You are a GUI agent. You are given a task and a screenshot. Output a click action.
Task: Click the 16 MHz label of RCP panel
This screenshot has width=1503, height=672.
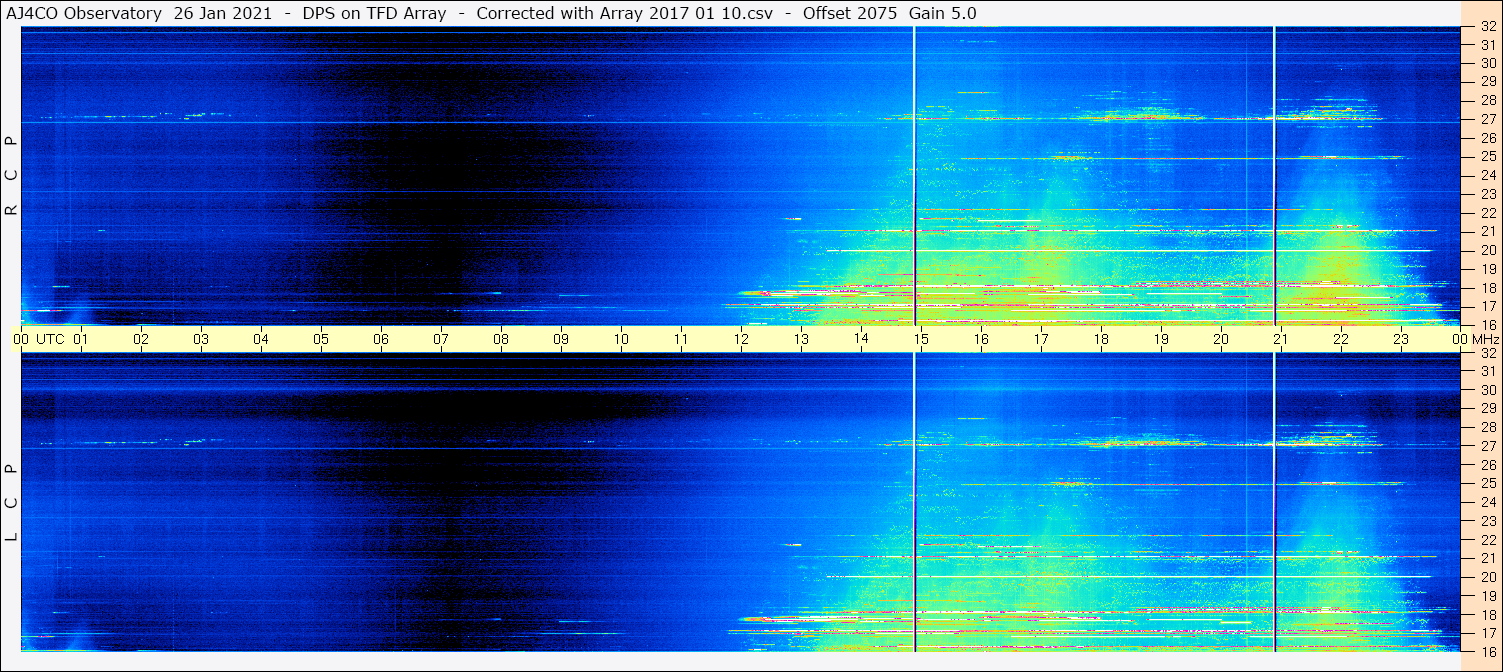point(1487,325)
